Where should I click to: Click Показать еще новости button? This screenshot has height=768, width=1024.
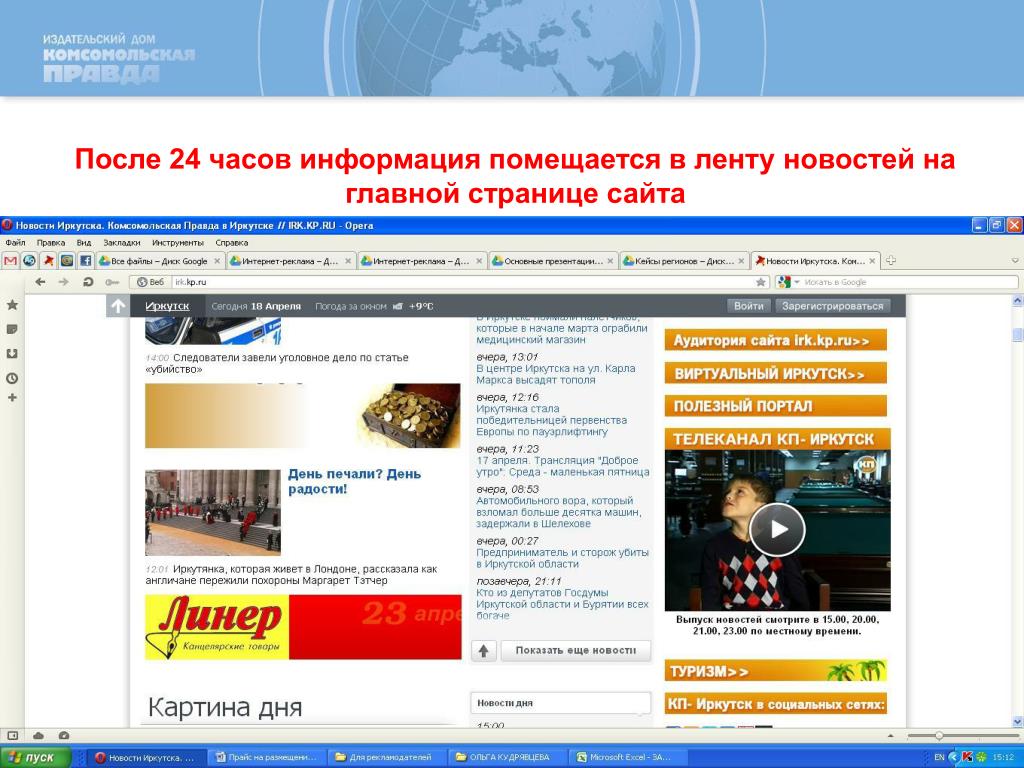point(575,650)
